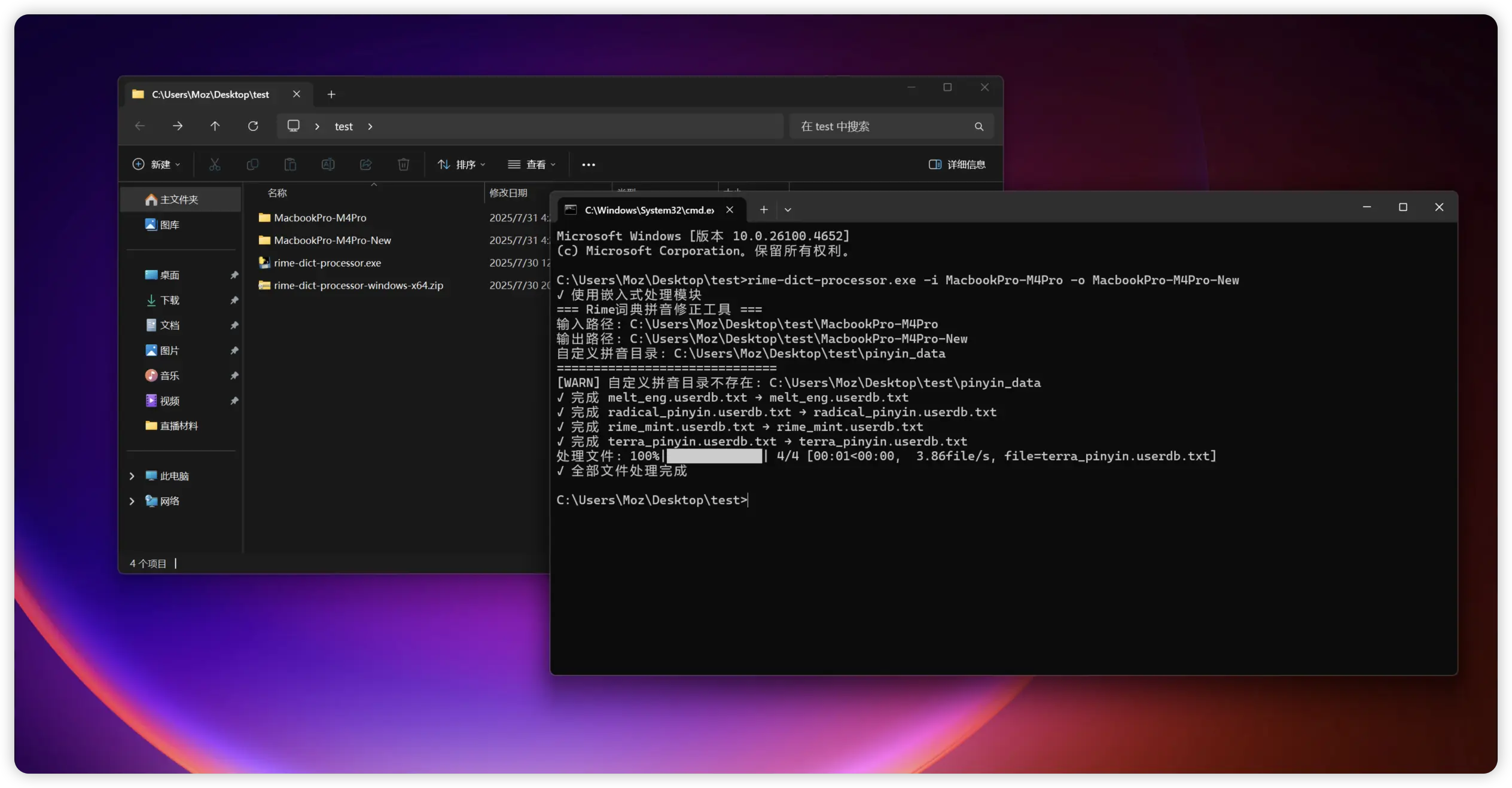Select the cmd.exe terminal tab
1512x788 pixels.
[x=651, y=210]
